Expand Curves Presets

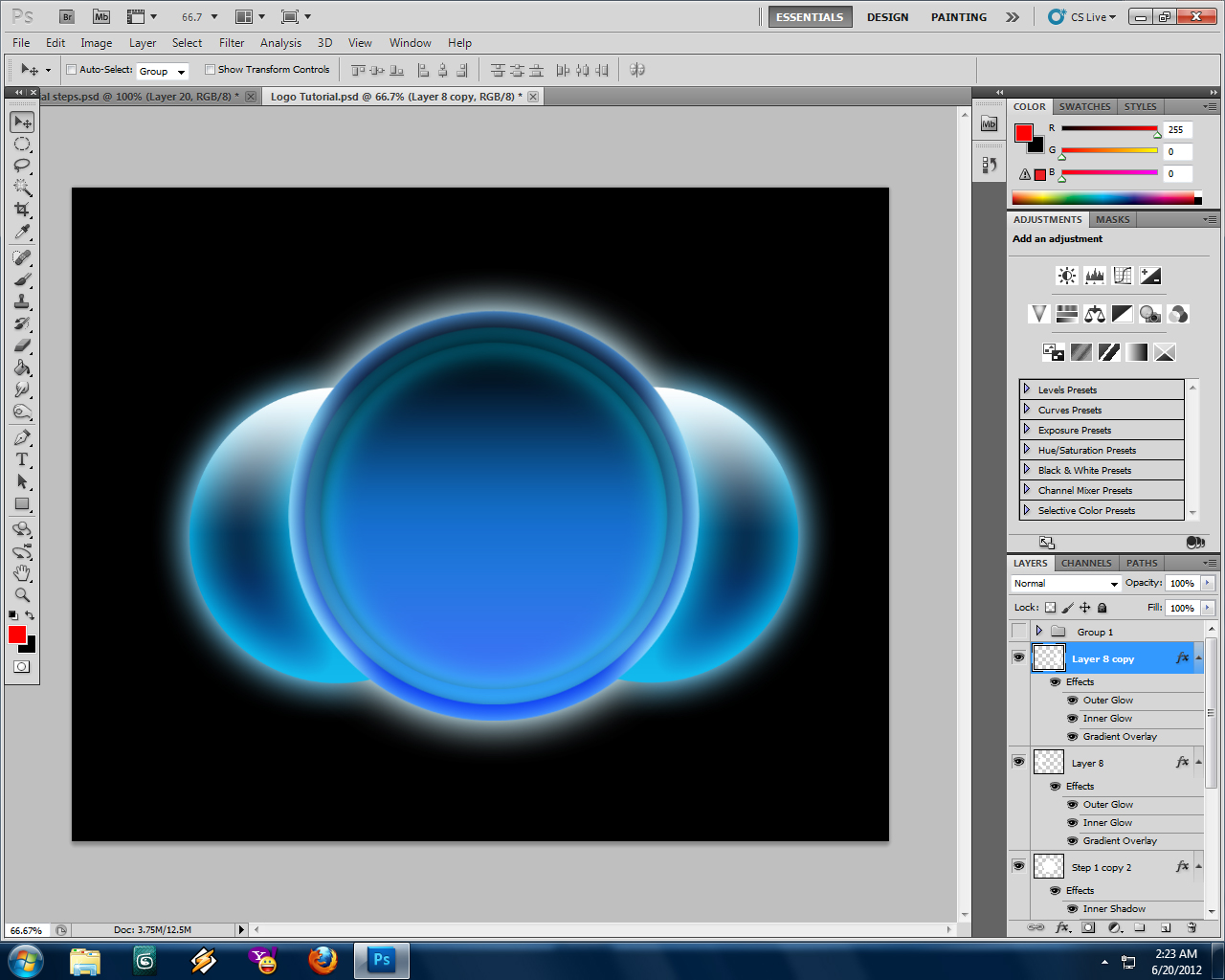click(x=1027, y=409)
